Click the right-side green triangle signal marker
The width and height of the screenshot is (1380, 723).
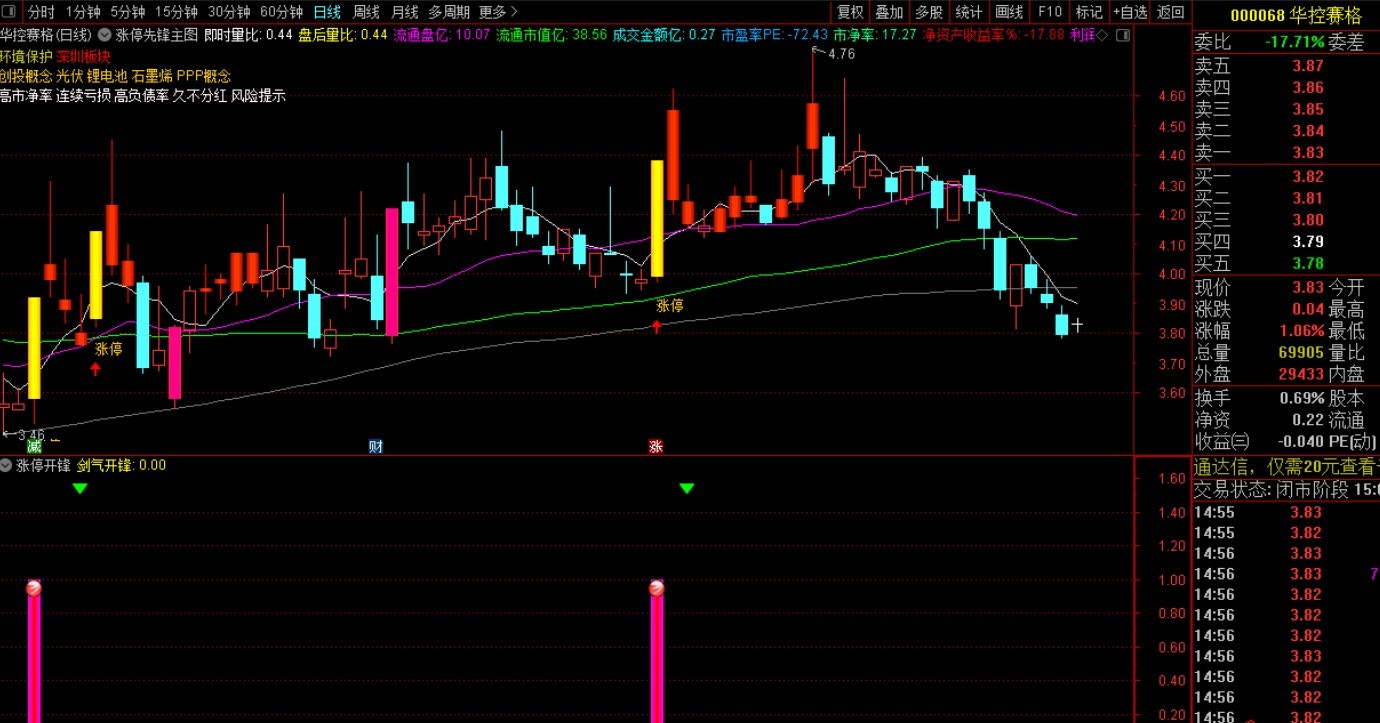click(687, 488)
